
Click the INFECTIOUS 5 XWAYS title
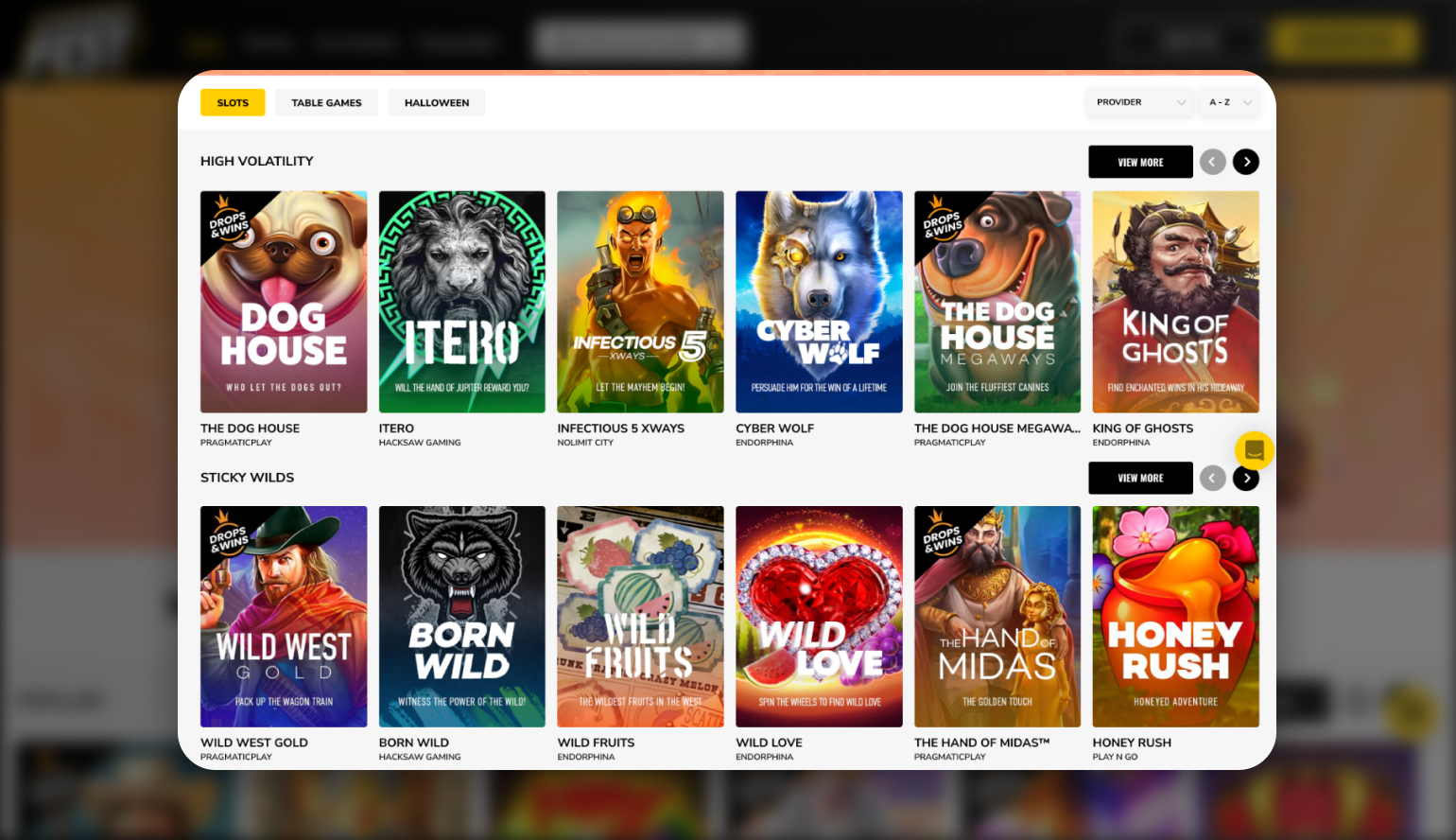620,429
